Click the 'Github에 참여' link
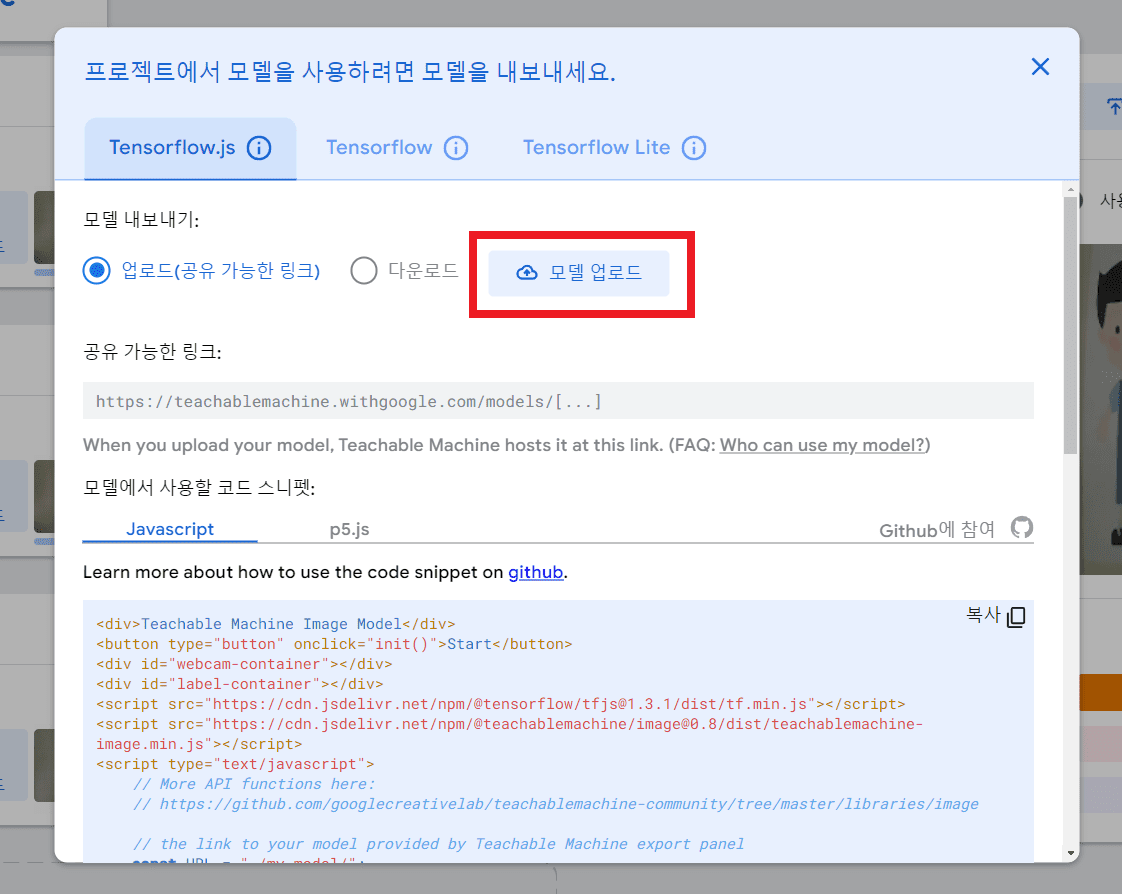This screenshot has height=894, width=1122. pos(937,530)
